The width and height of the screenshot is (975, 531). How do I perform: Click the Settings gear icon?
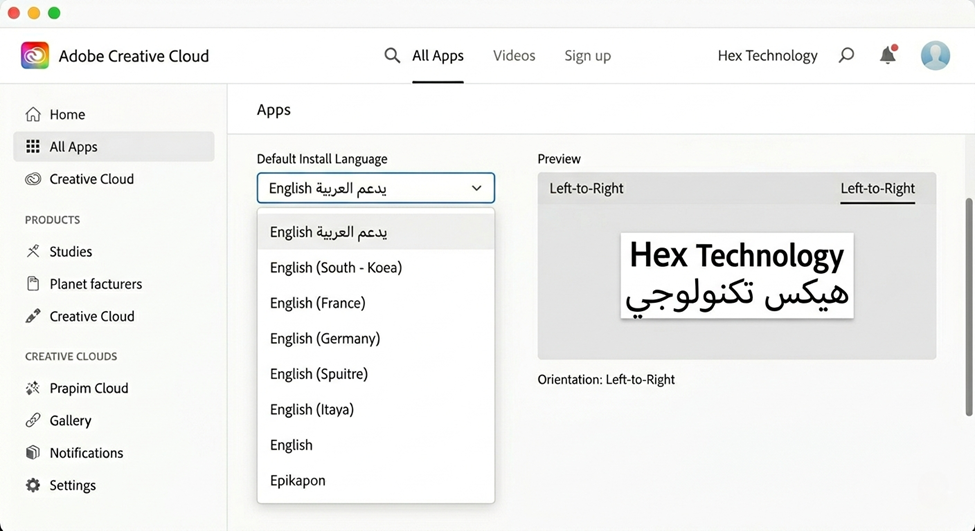[33, 485]
